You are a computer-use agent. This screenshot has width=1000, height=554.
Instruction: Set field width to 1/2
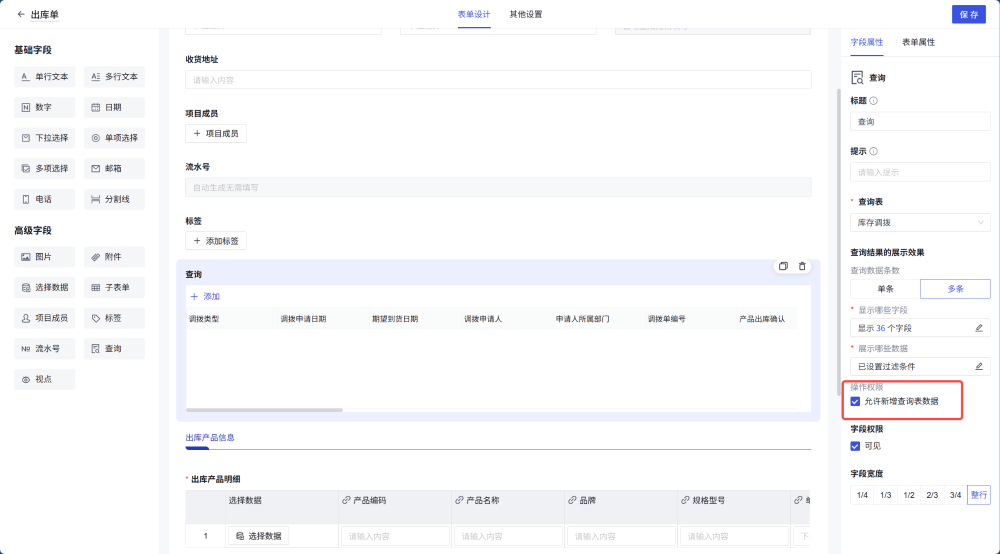[x=909, y=495]
